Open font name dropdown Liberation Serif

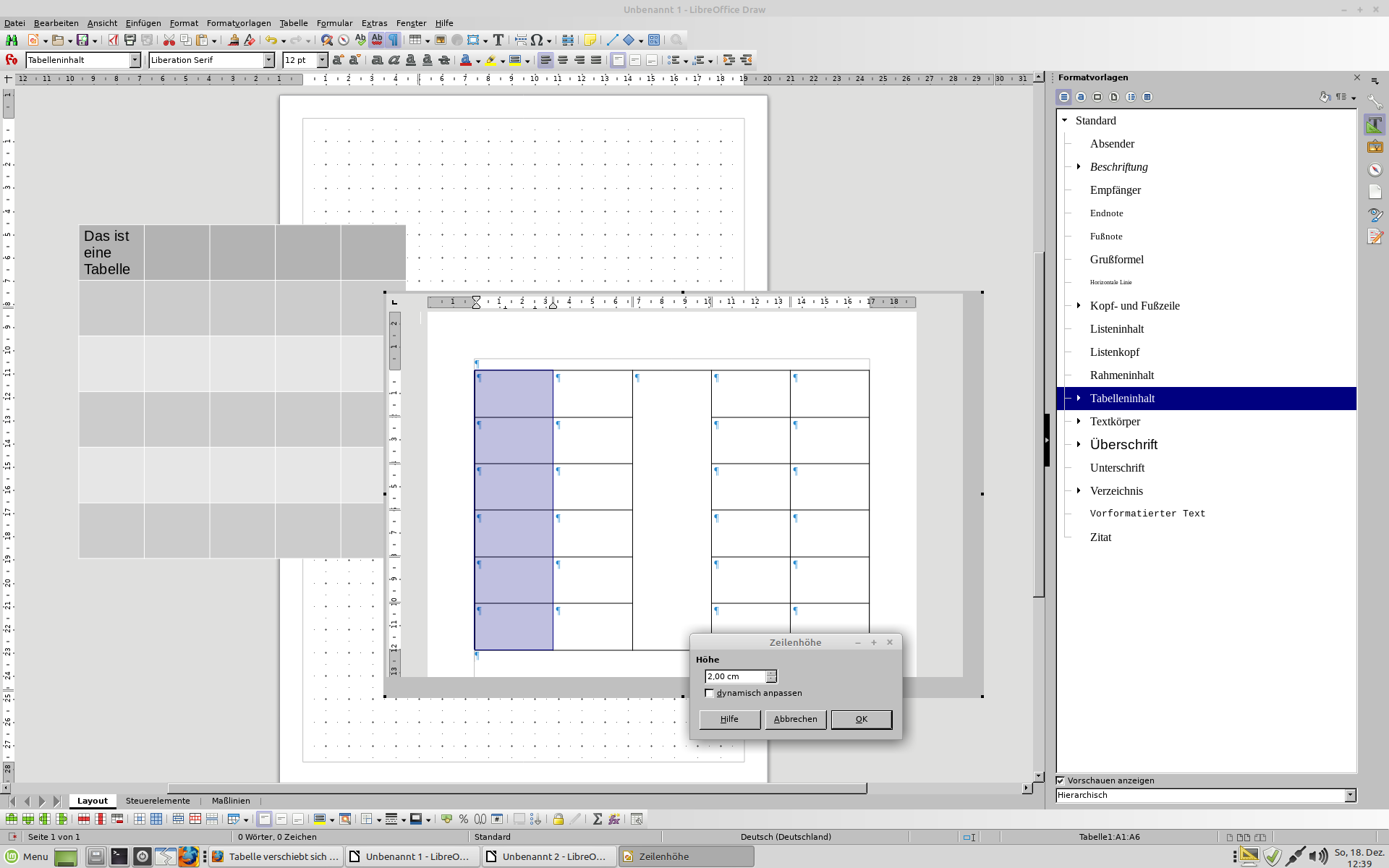pyautogui.click(x=269, y=60)
